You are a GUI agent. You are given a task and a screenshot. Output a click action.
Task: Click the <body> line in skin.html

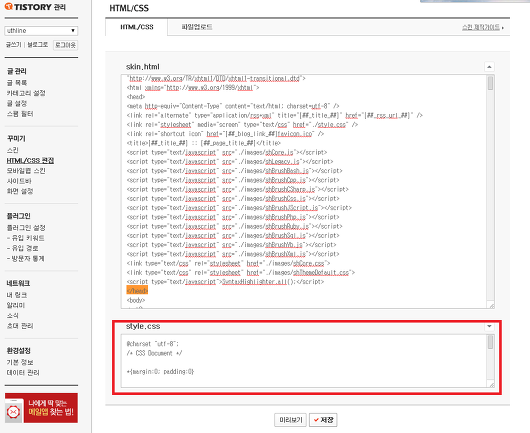[x=136, y=300]
